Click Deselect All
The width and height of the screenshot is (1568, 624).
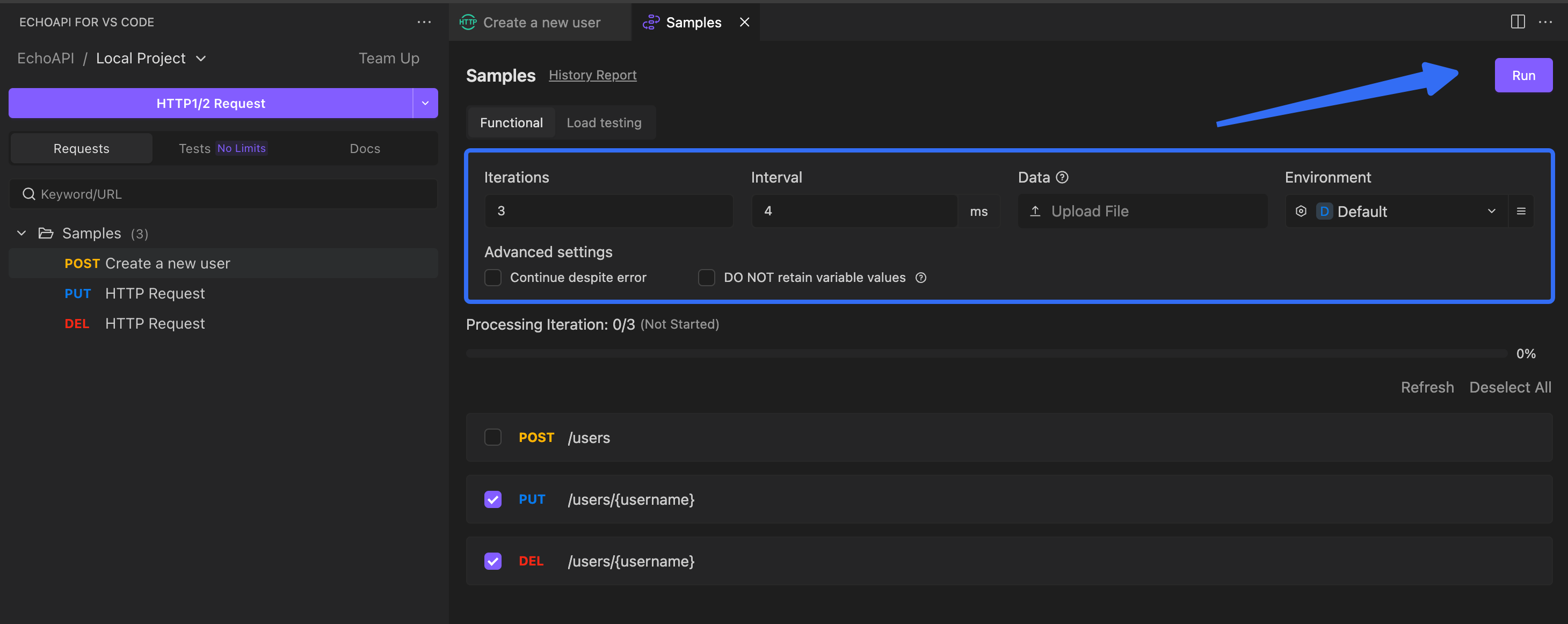(1509, 387)
